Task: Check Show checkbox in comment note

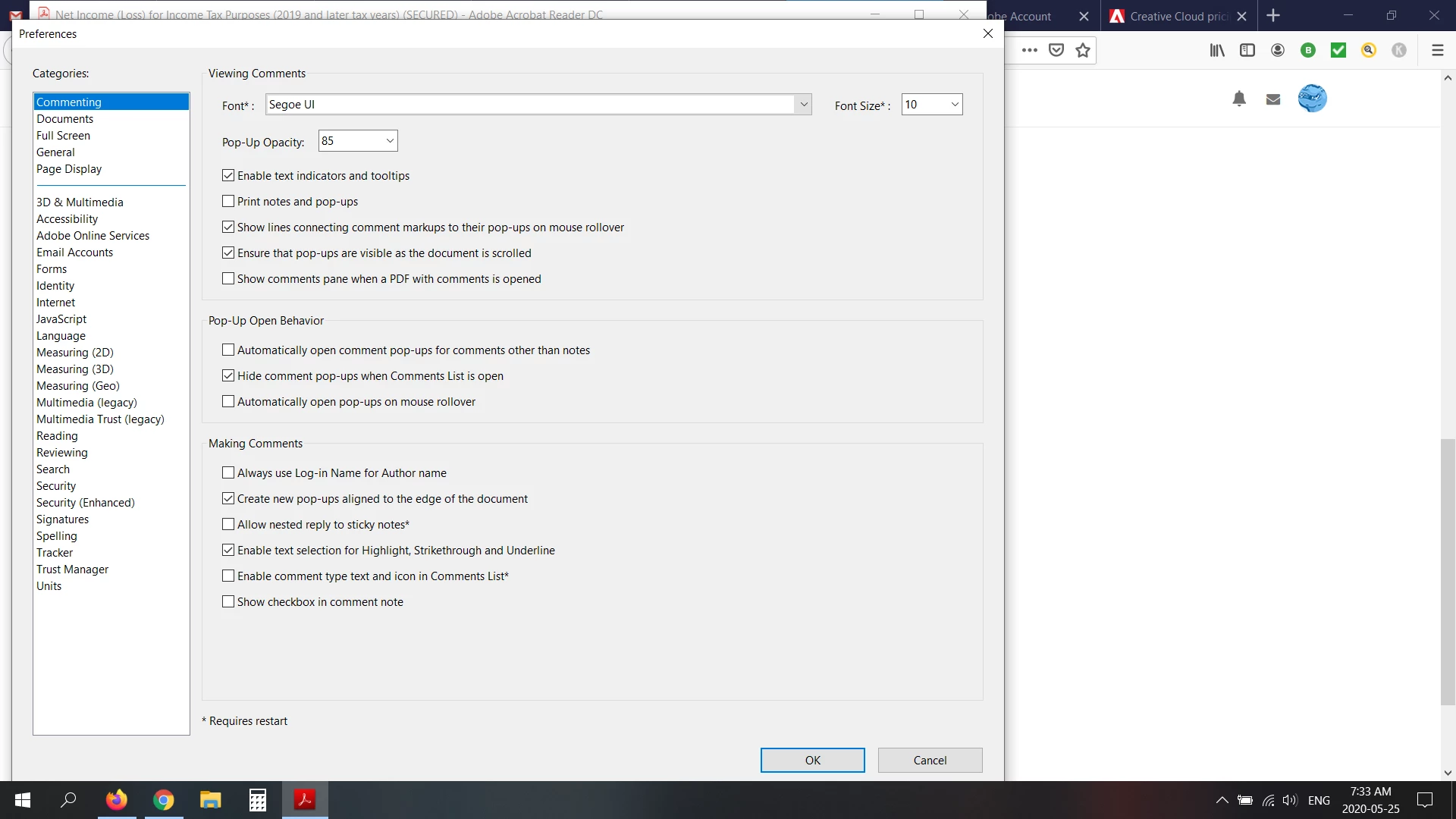Action: click(x=228, y=602)
